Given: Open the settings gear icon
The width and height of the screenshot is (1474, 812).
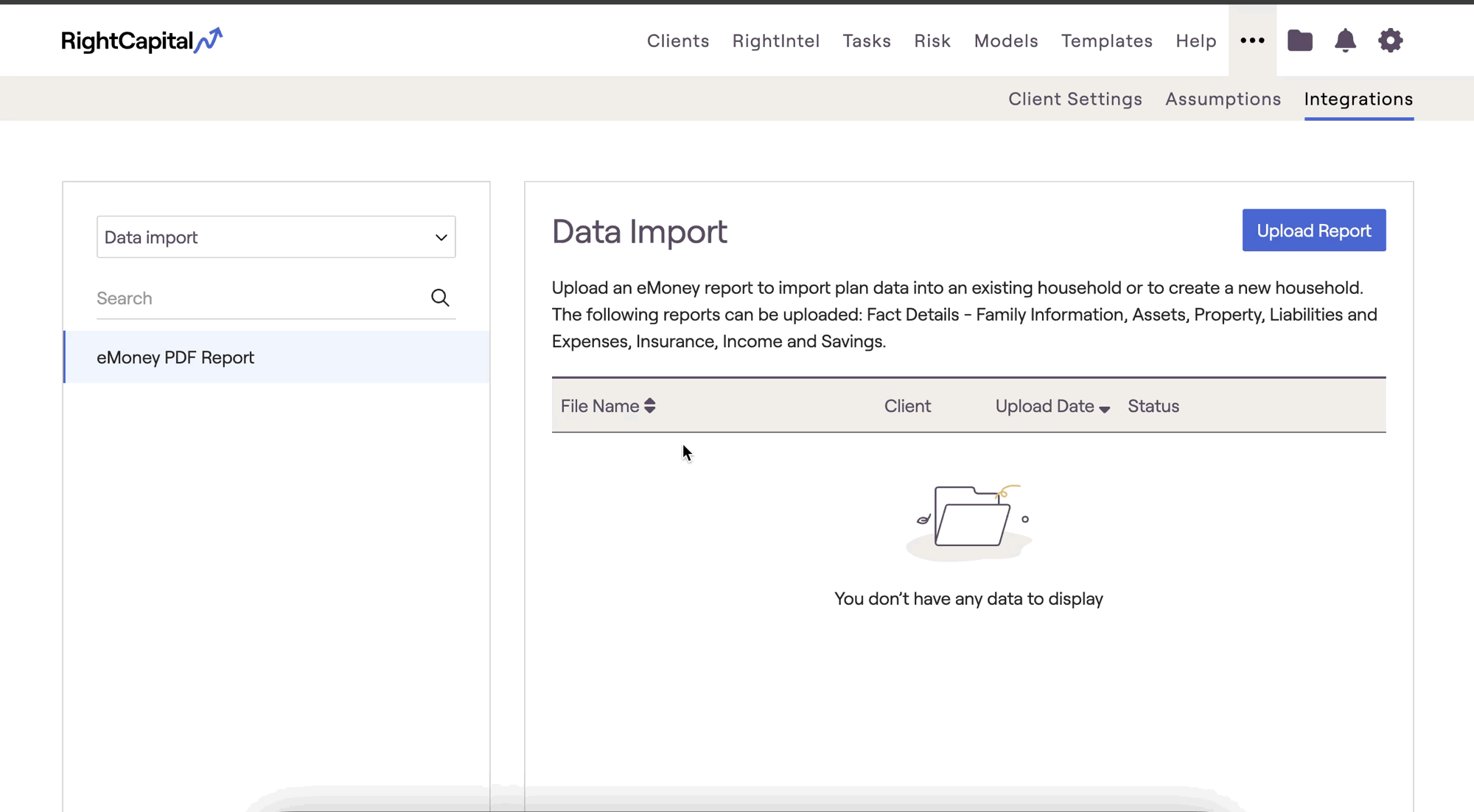Looking at the screenshot, I should tap(1390, 41).
